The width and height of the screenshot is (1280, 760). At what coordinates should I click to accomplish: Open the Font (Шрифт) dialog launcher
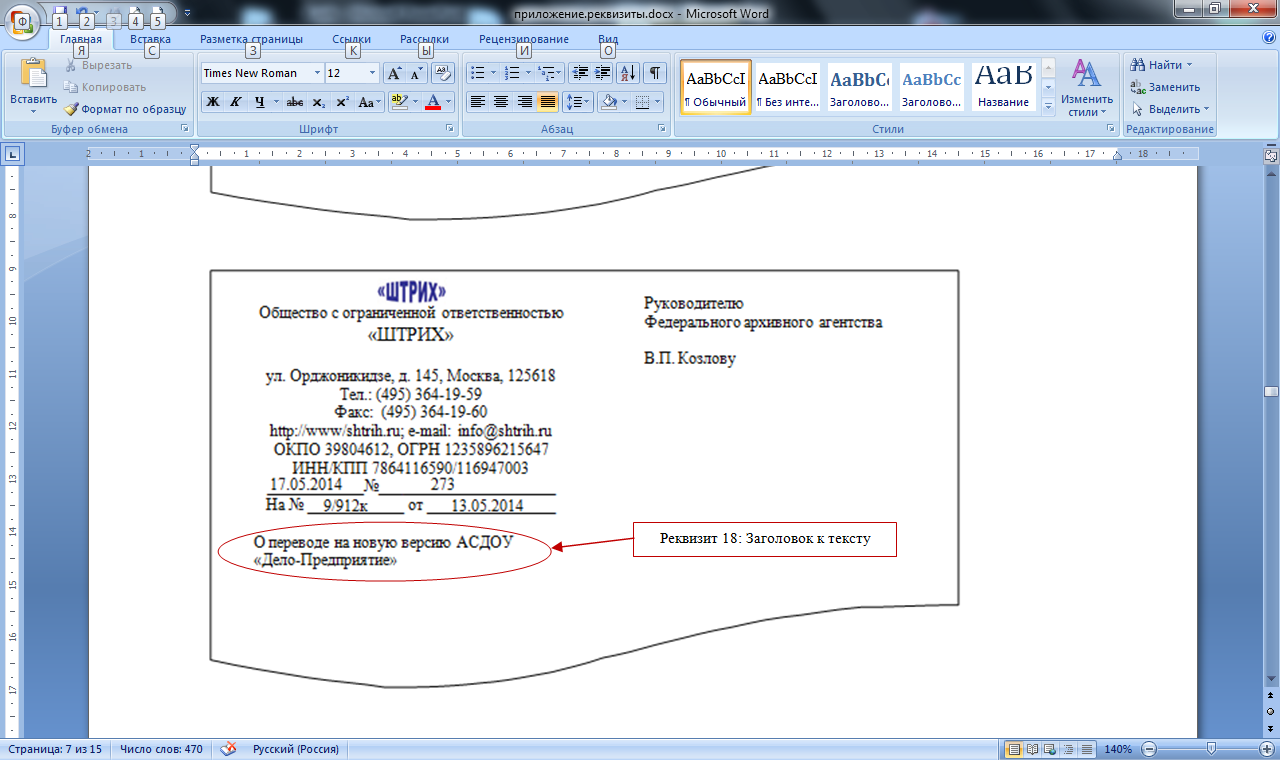(449, 130)
